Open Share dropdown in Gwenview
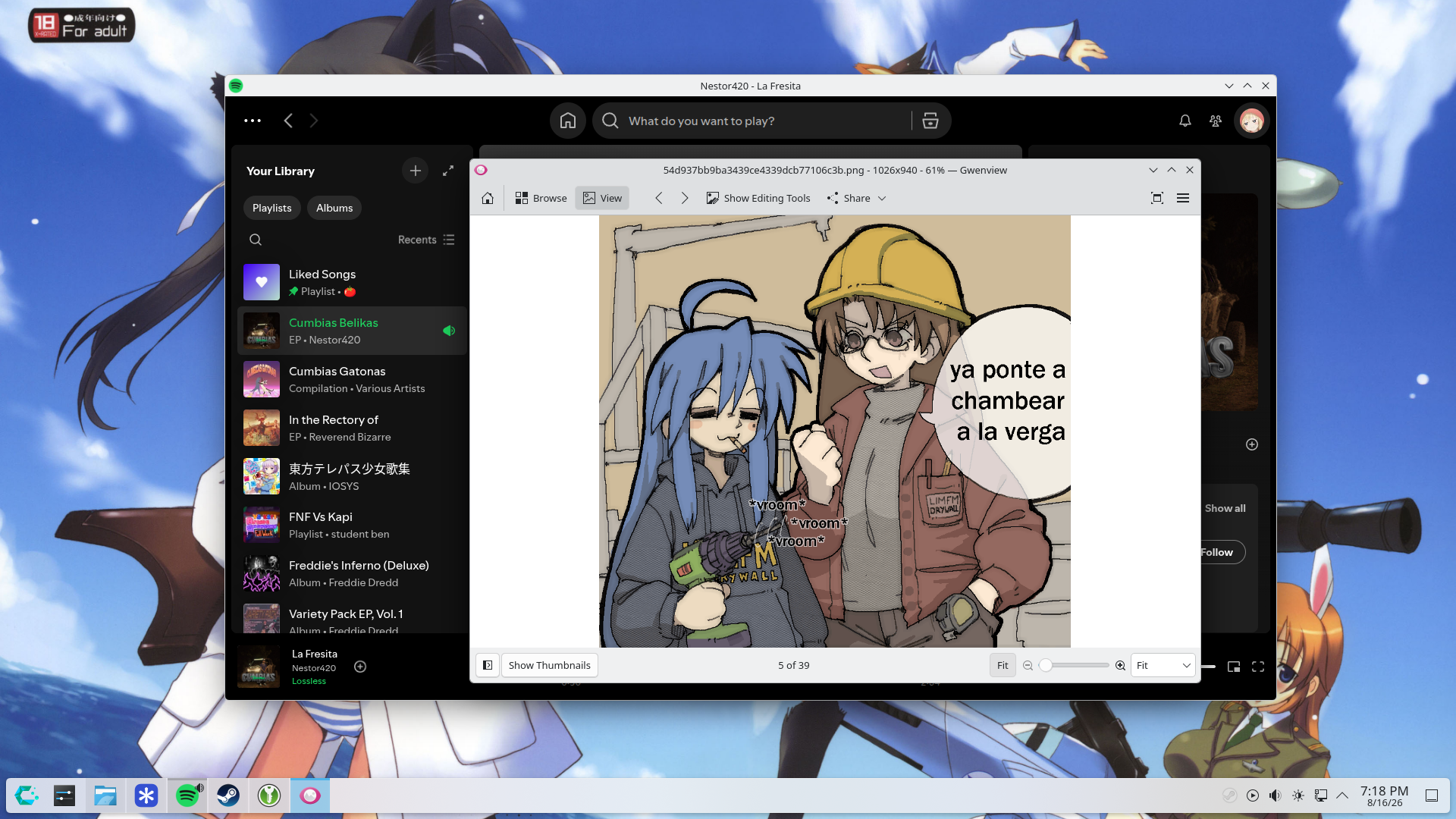 [x=857, y=199]
